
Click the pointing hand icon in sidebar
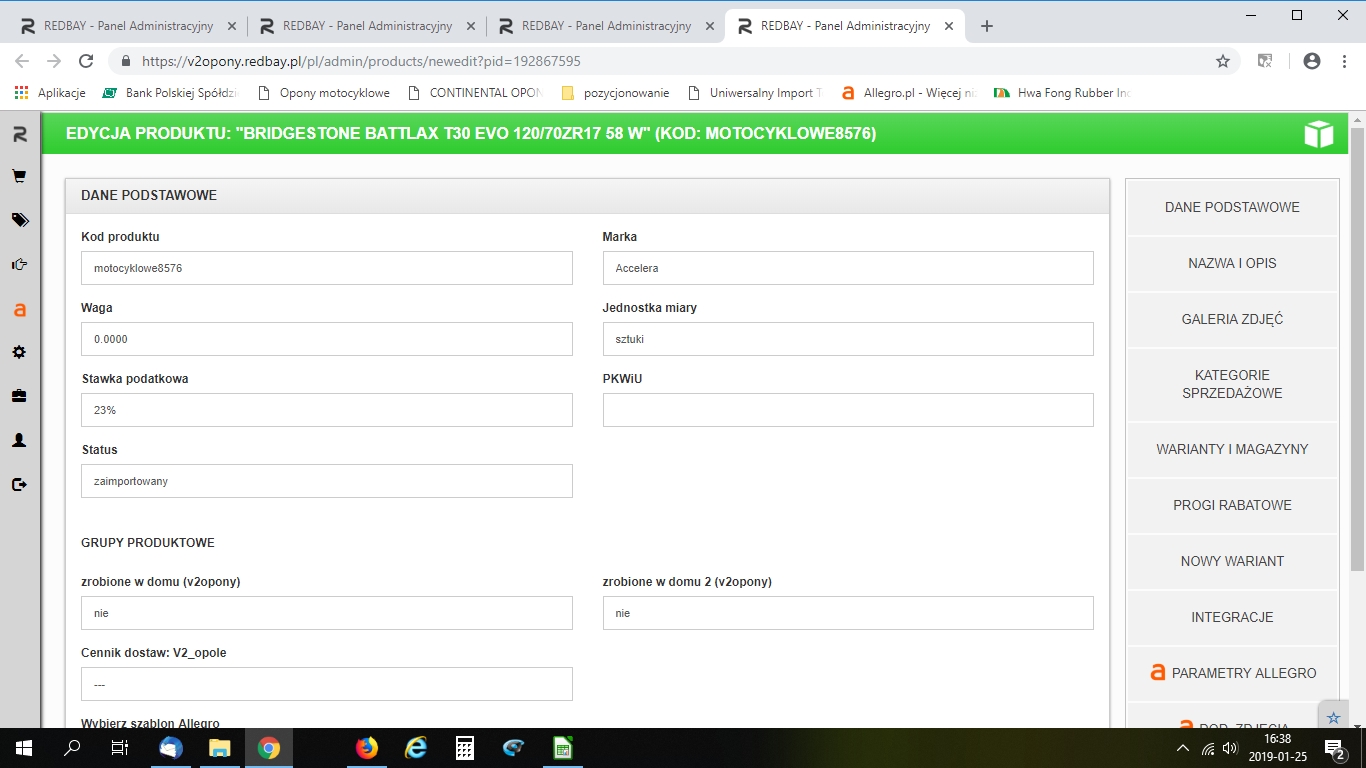[x=19, y=265]
